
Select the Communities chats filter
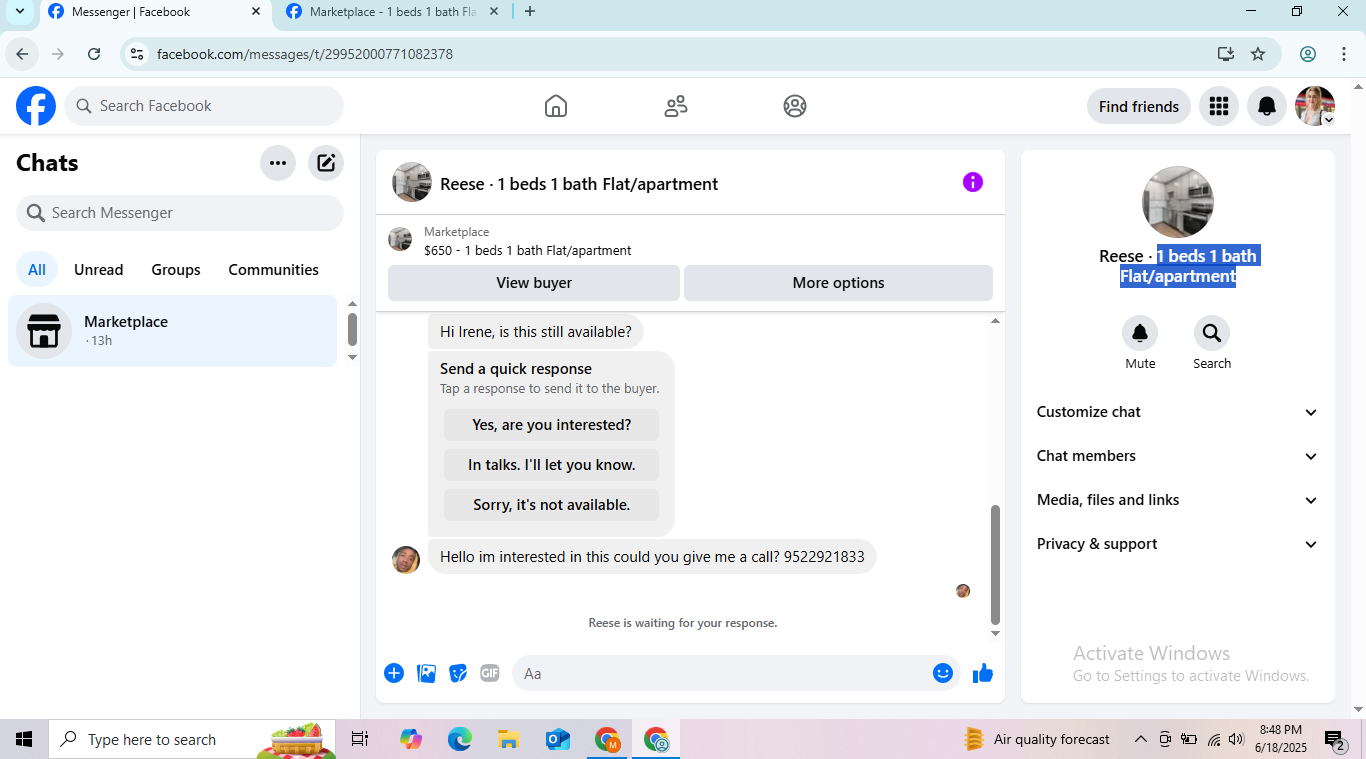point(274,270)
